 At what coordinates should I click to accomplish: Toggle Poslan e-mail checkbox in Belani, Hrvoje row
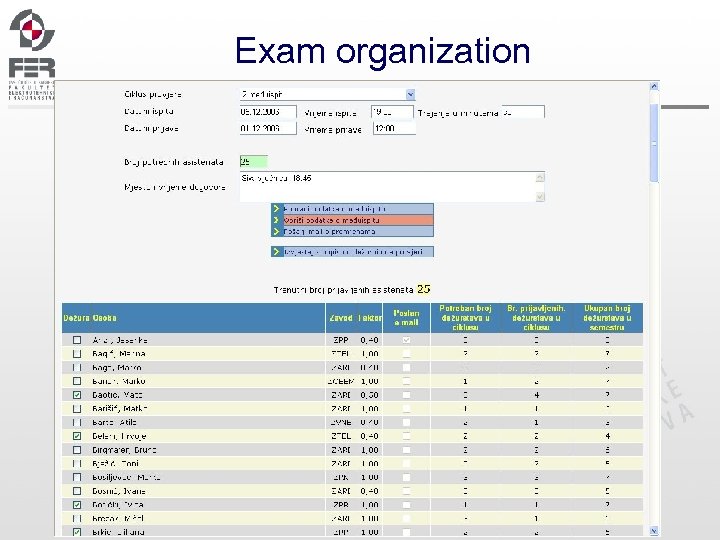coord(406,436)
